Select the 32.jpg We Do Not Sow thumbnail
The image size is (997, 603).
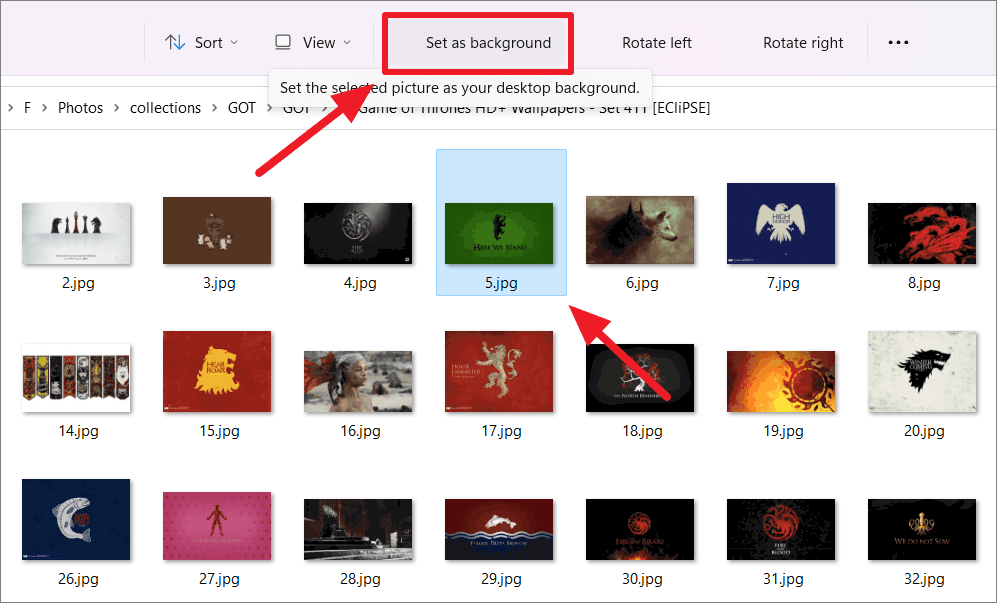pos(922,529)
